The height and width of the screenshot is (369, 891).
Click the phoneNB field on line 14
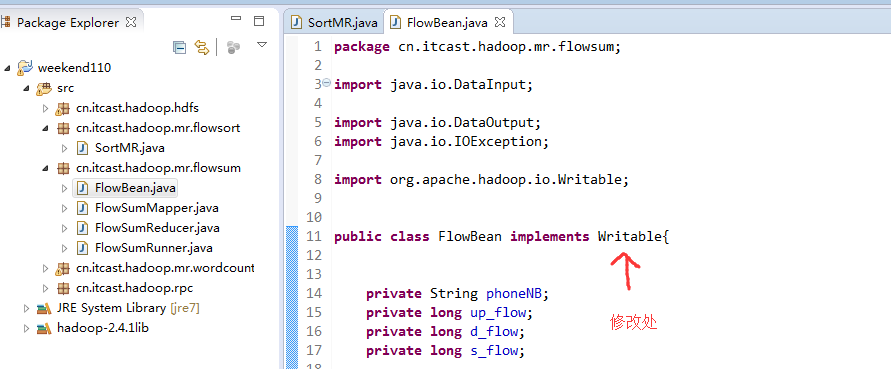pyautogui.click(x=514, y=293)
